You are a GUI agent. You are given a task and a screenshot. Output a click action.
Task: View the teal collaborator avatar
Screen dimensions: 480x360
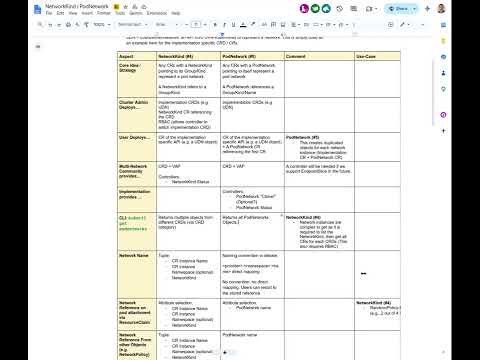[x=326, y=8]
